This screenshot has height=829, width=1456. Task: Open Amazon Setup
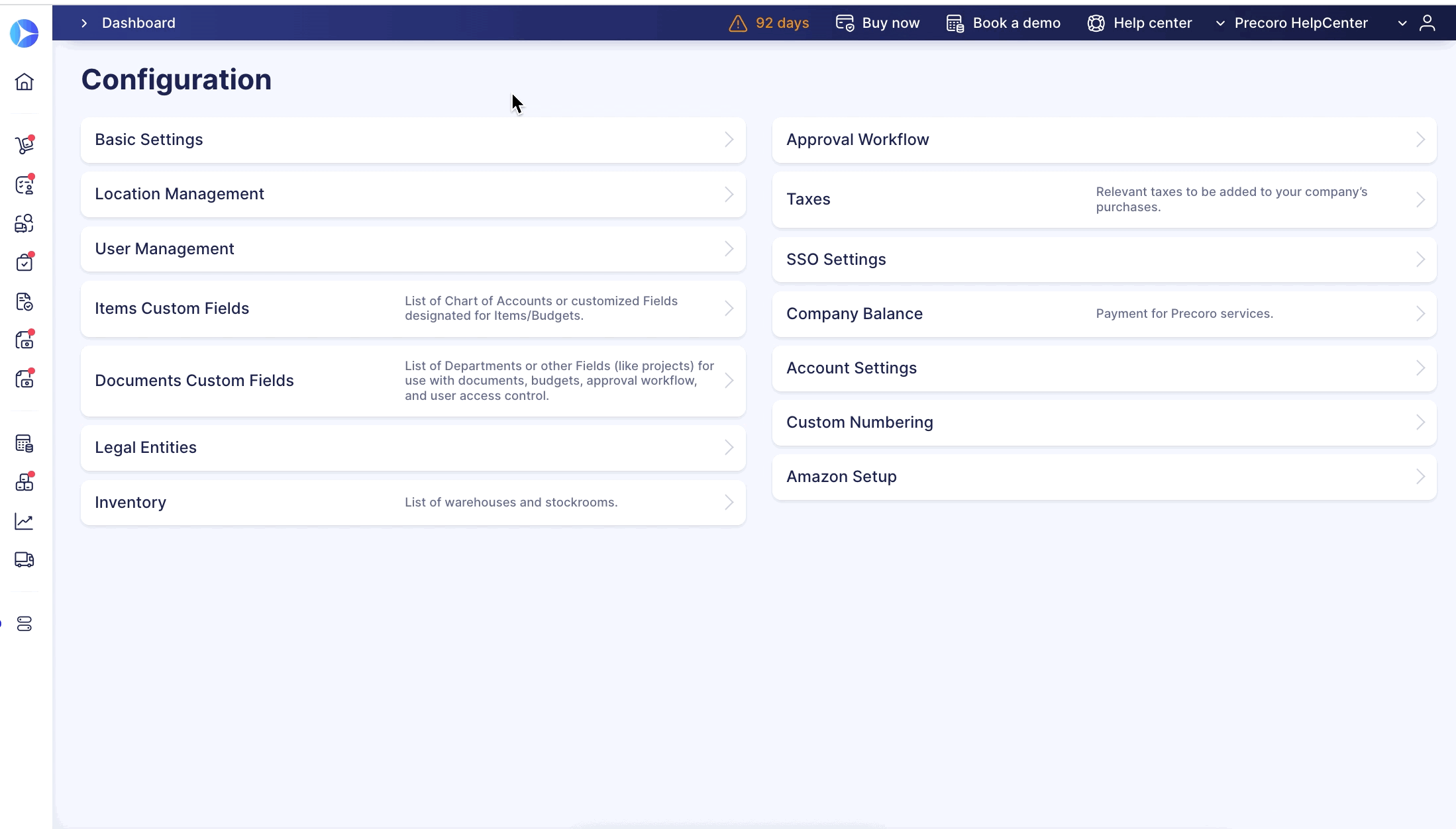coord(1104,477)
